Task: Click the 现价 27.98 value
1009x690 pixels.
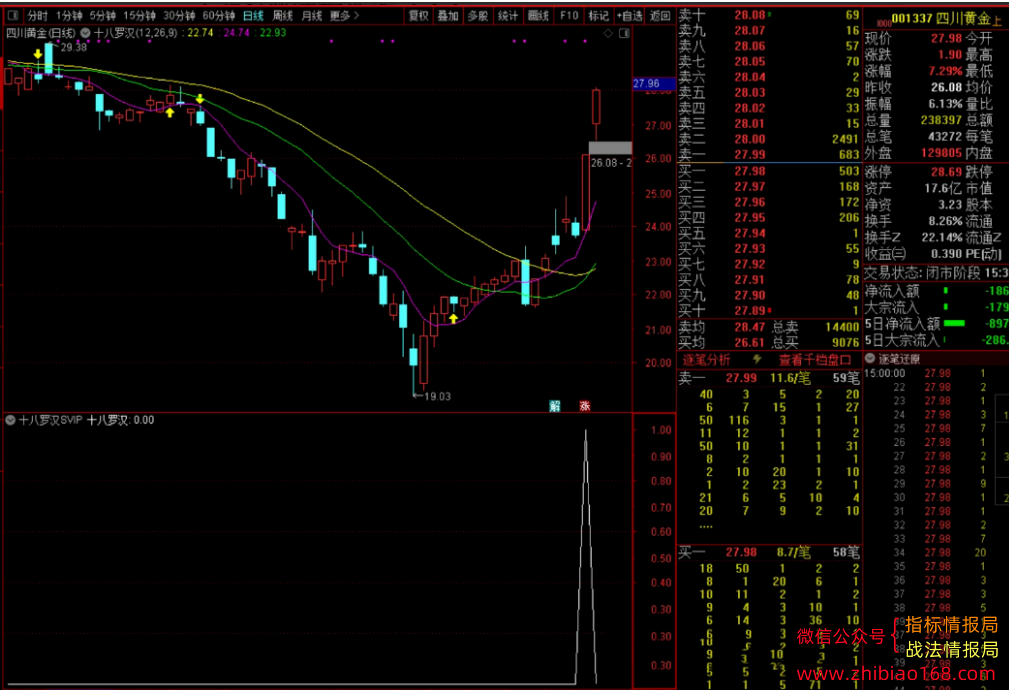Action: [946, 39]
